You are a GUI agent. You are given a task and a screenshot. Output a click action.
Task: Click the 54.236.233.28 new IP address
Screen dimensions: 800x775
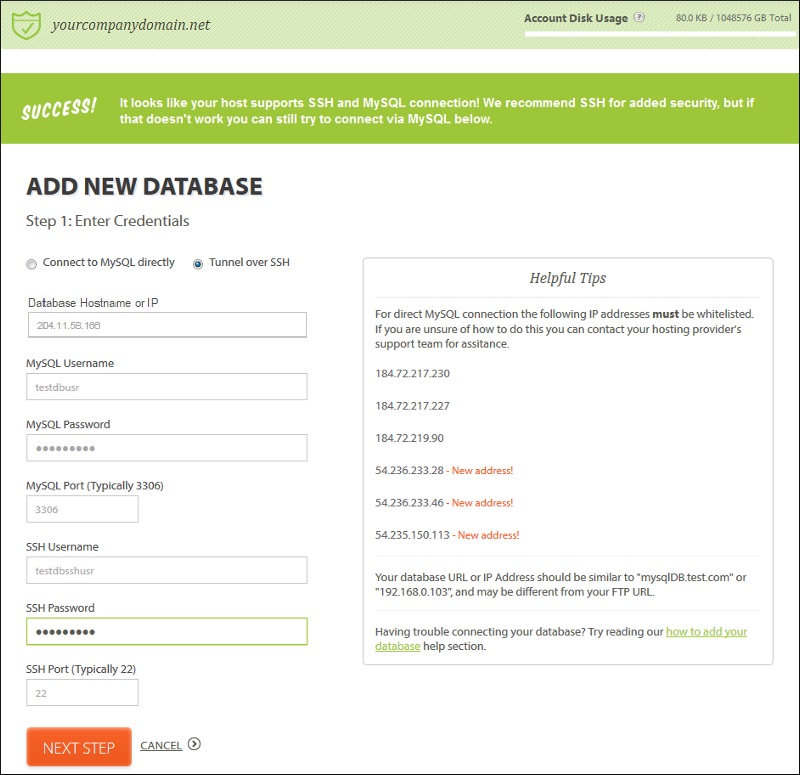pos(409,470)
